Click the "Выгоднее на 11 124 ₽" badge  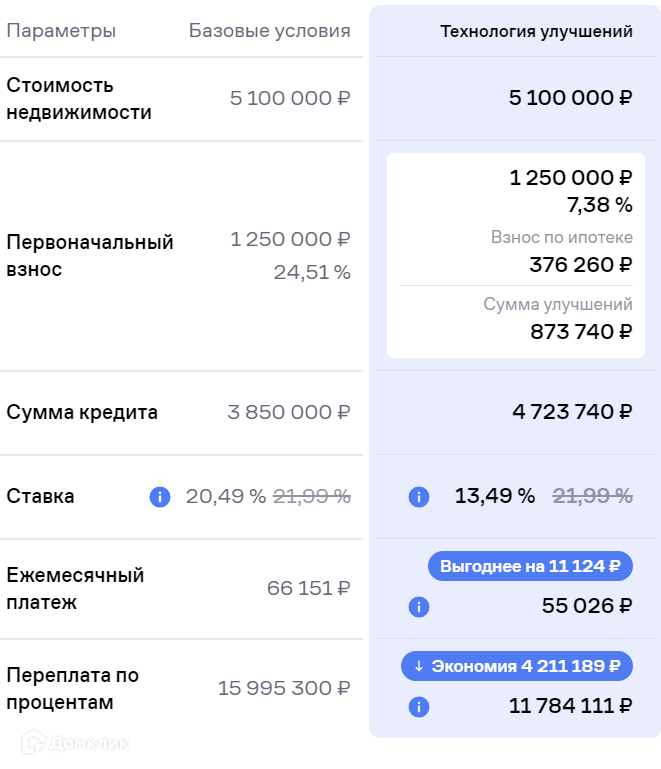530,566
